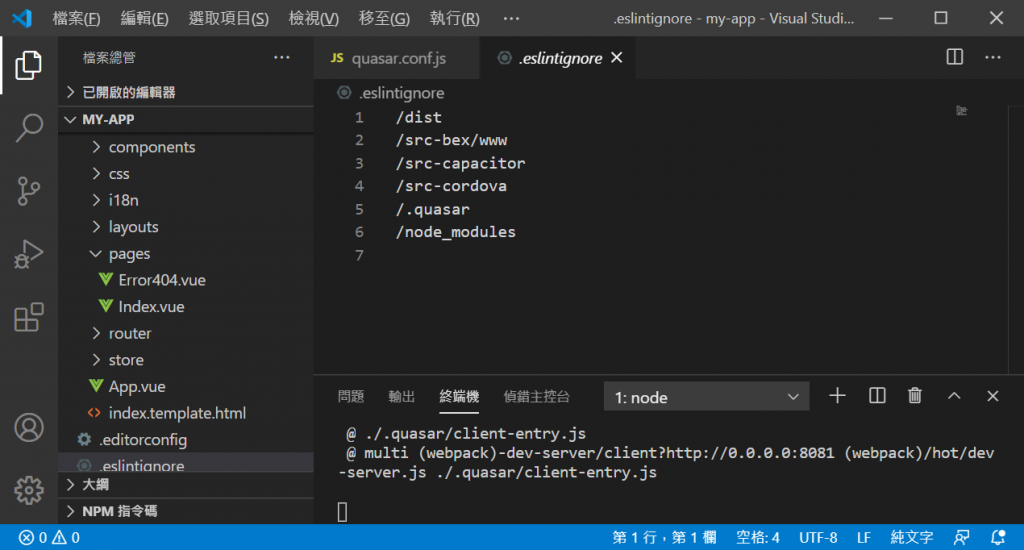Create a new terminal with plus icon

coord(837,396)
